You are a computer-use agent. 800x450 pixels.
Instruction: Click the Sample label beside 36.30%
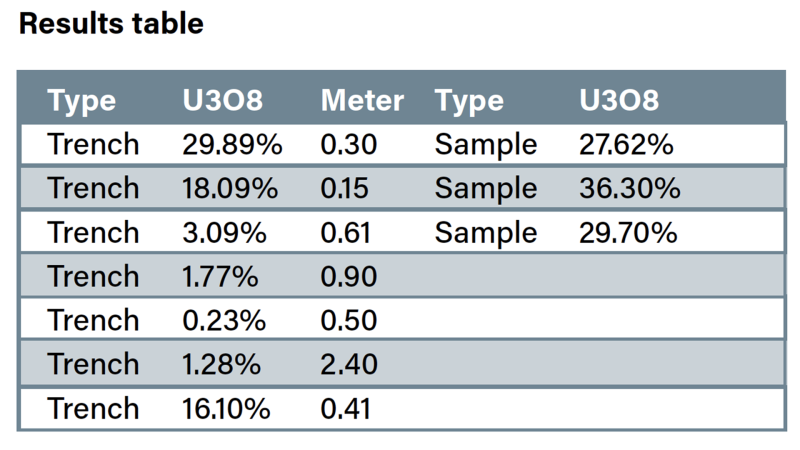click(x=486, y=188)
